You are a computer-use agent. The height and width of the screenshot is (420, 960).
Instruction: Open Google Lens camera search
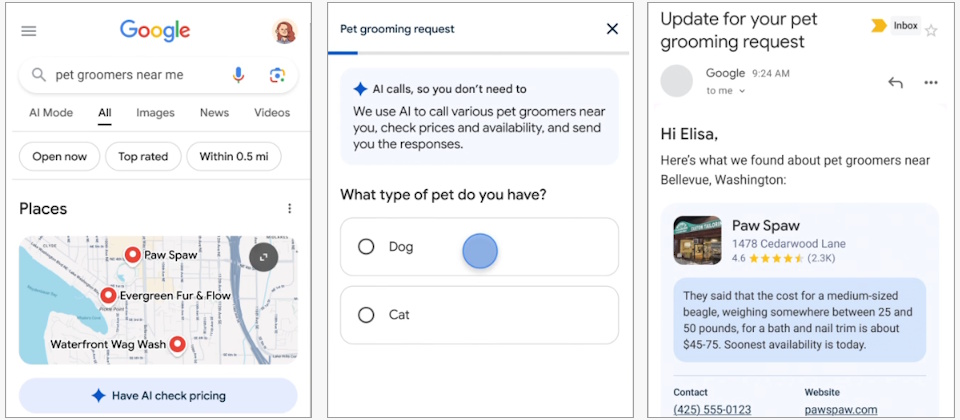(x=277, y=75)
